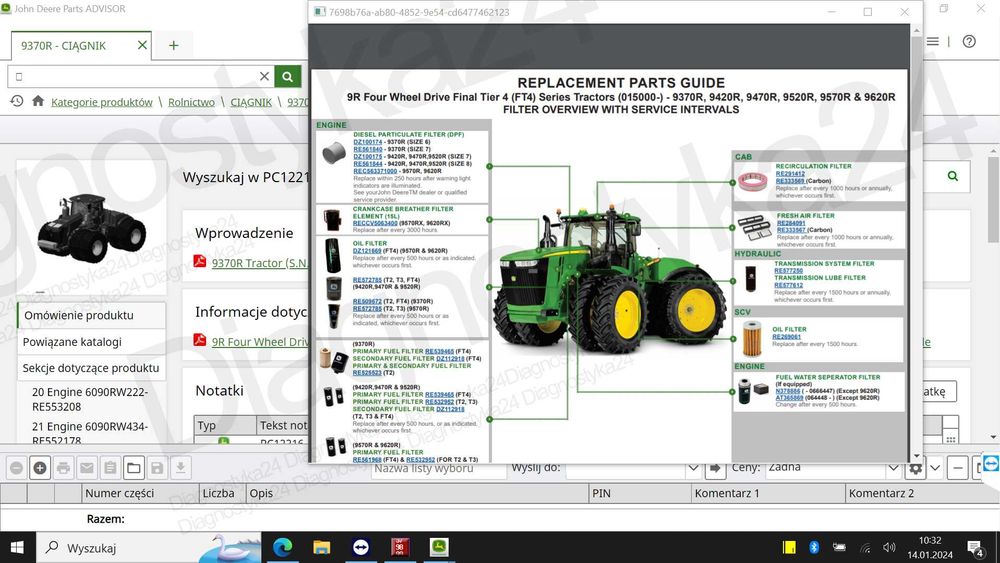Open settings gear icon in pick list bar
This screenshot has width=1000, height=563.
coord(915,469)
